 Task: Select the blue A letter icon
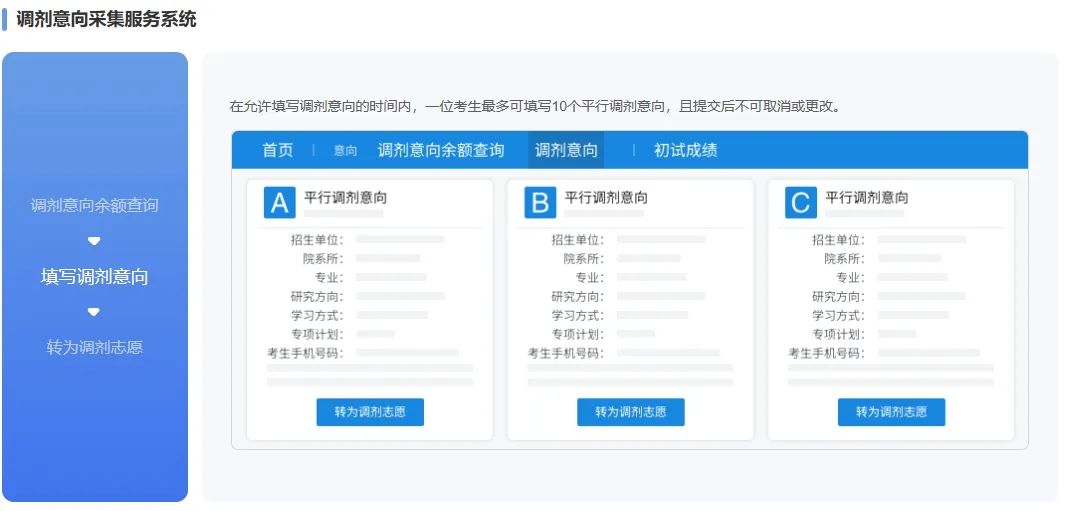280,202
